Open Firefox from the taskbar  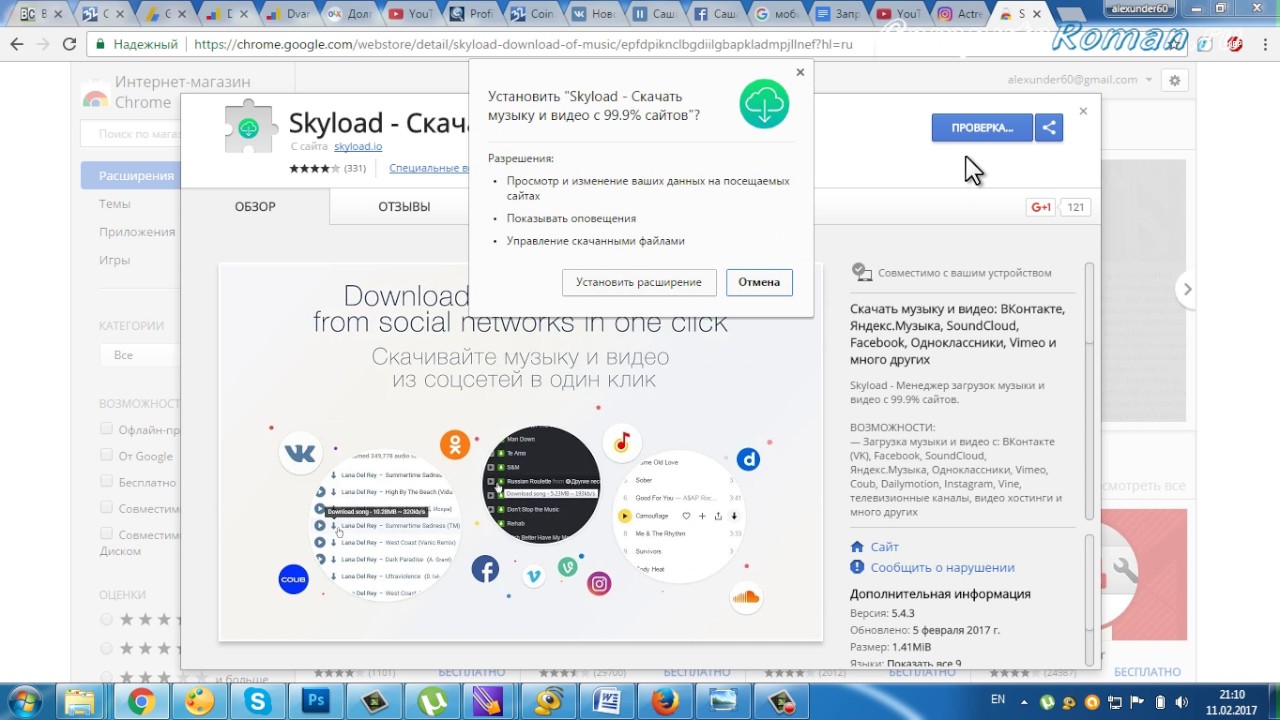click(x=664, y=702)
